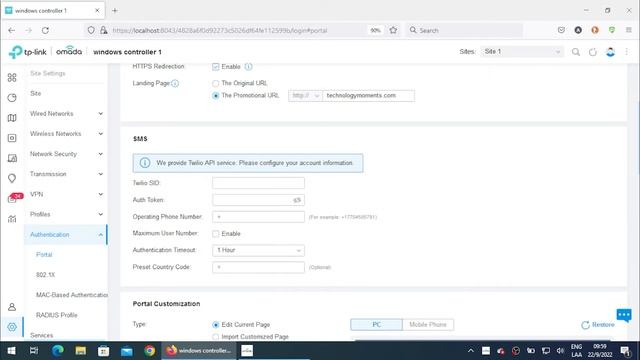This screenshot has height=360, width=640.
Task: Switch preview to Mobile Phone tab
Action: [428, 325]
